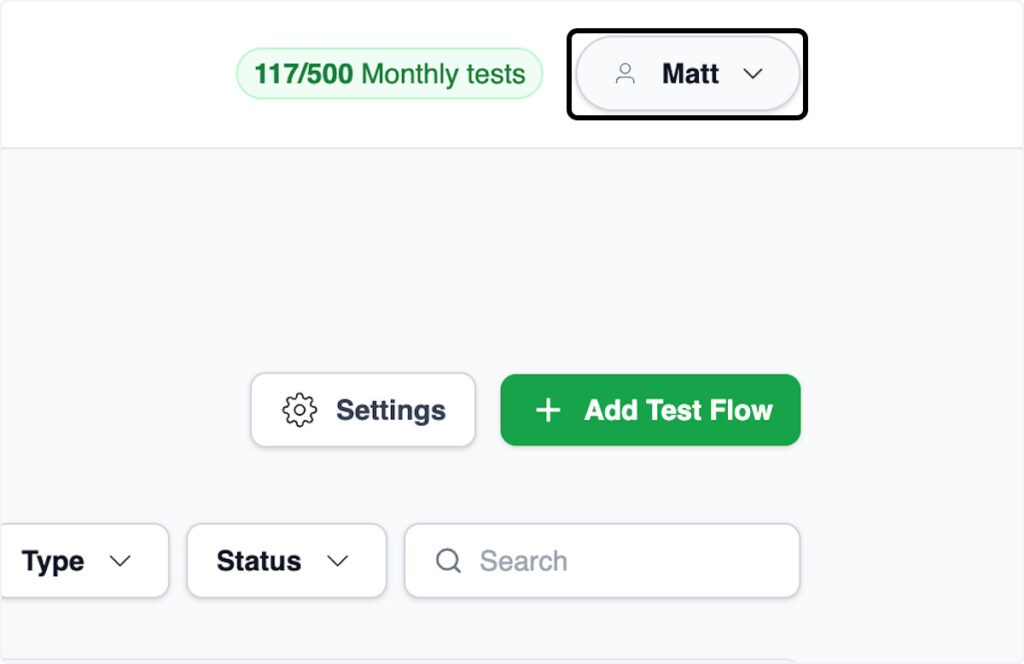Viewport: 1024px width, 664px height.
Task: Expand the Status filter chevron arrow
Action: click(338, 561)
